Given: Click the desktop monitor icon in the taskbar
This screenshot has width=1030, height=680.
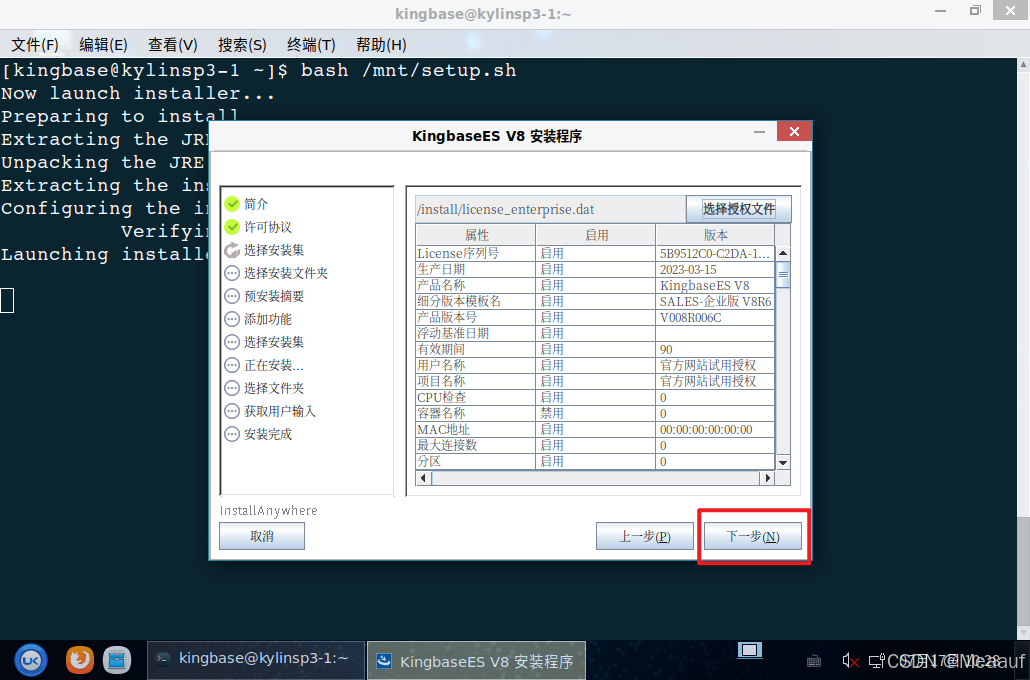Looking at the screenshot, I should point(750,650).
